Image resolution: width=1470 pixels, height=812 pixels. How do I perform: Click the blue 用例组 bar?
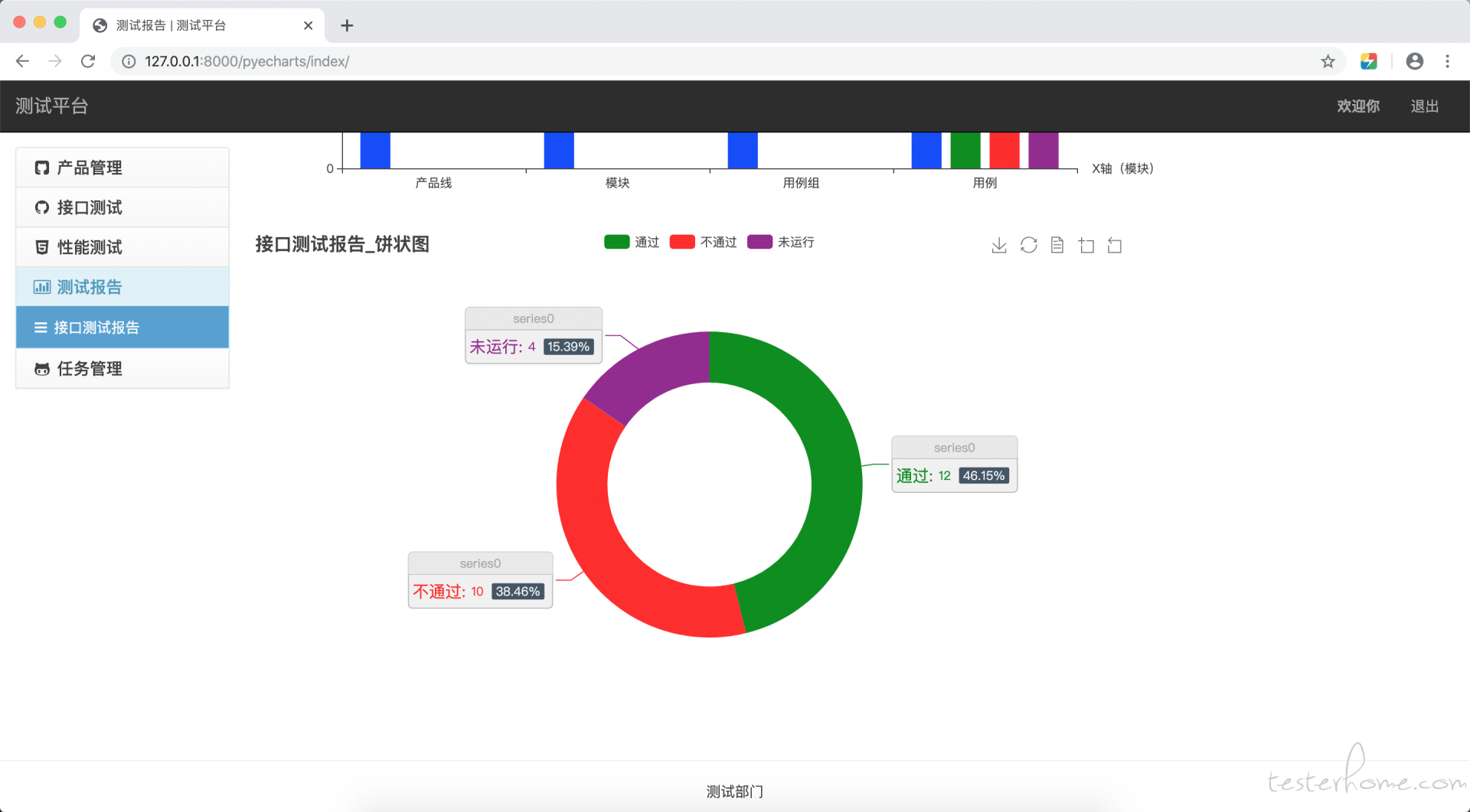743,150
